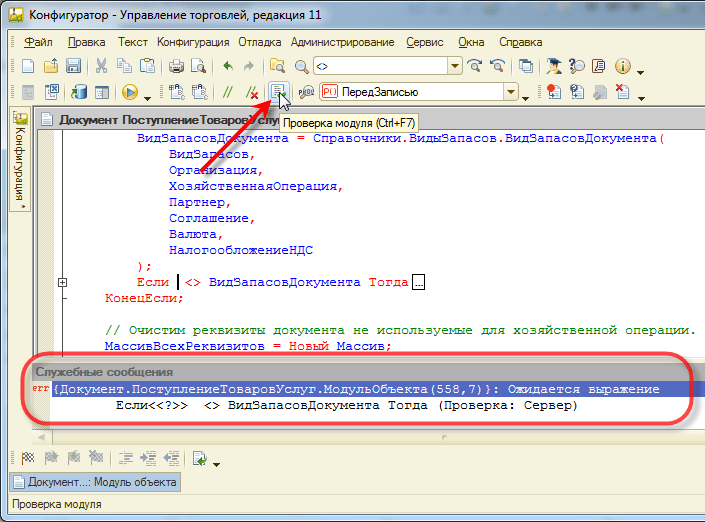The height and width of the screenshot is (522, 705).
Task: Open the Окна menu
Action: click(471, 42)
